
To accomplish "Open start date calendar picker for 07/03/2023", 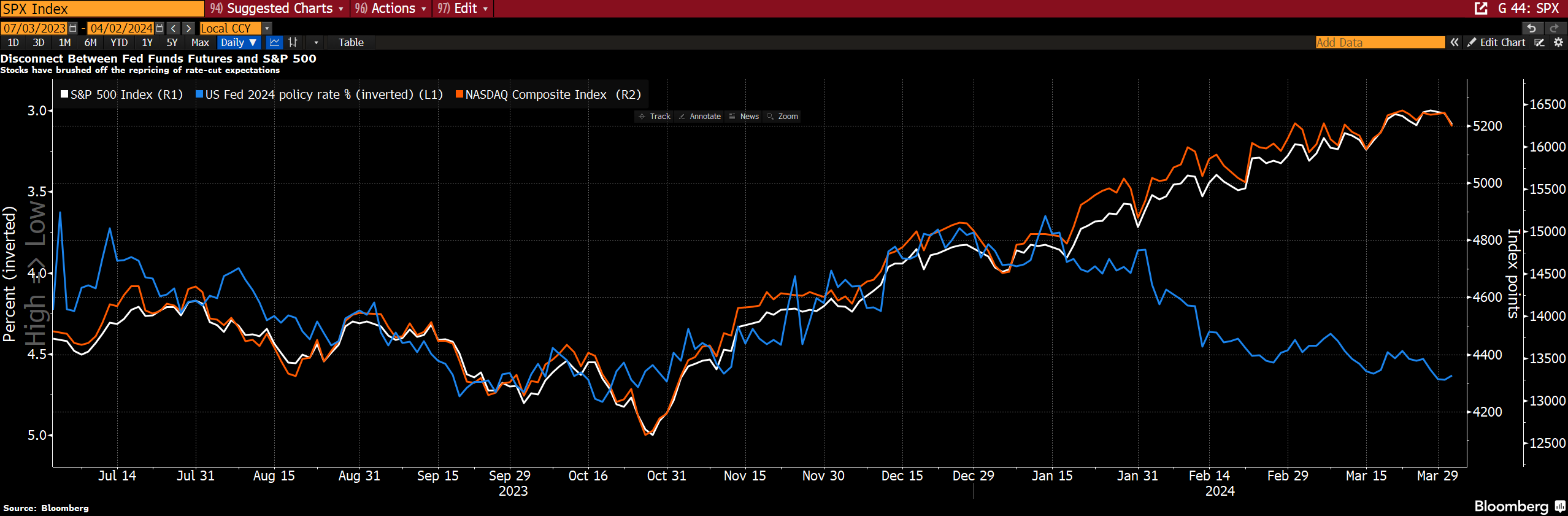I will click(x=73, y=28).
